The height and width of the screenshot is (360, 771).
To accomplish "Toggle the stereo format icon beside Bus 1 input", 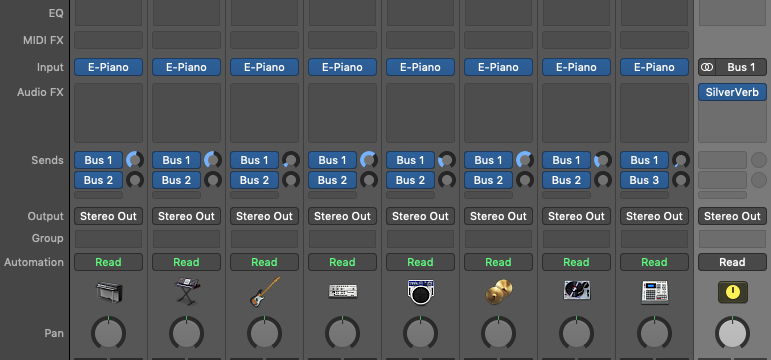I will pyautogui.click(x=707, y=67).
